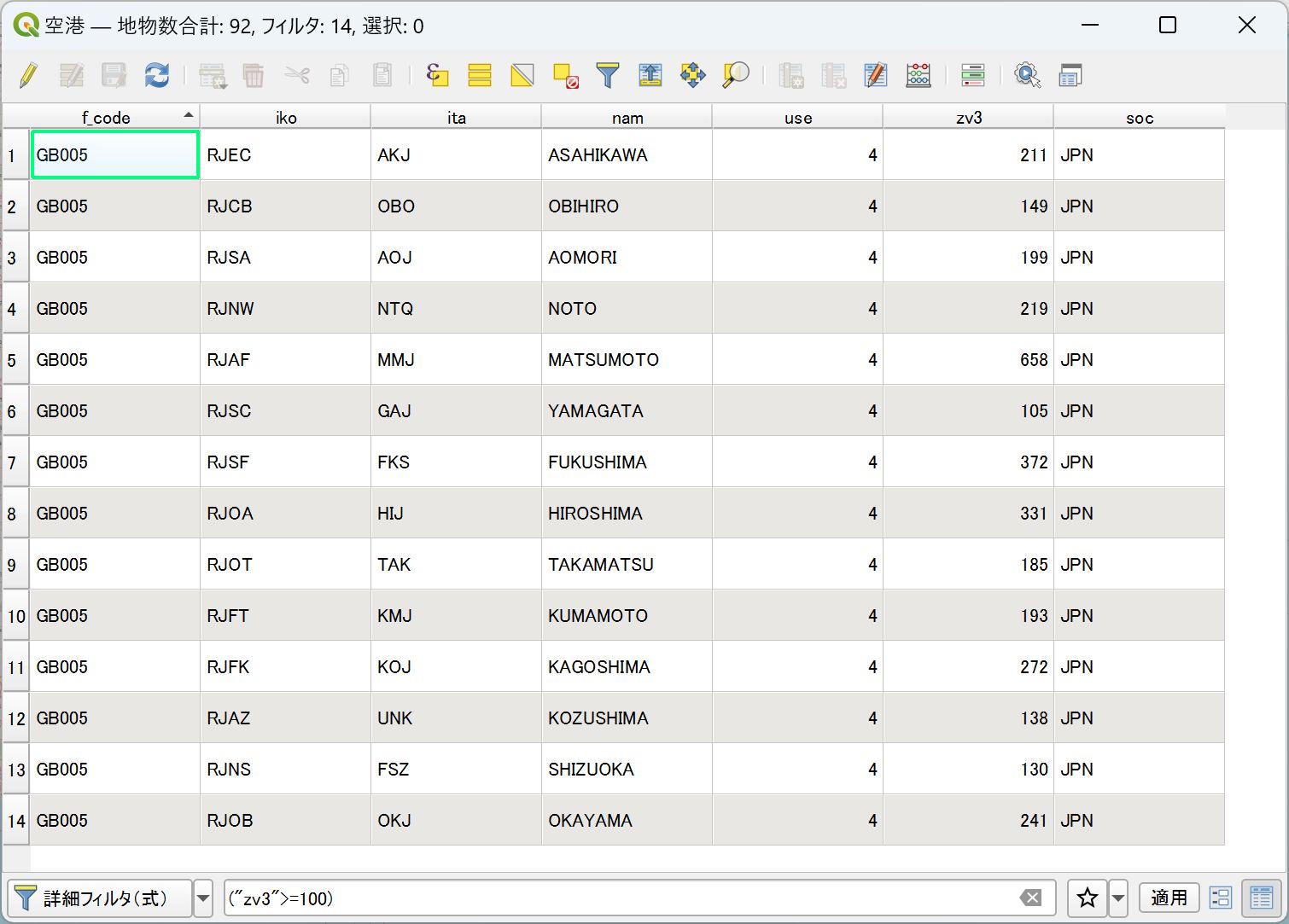Toggle editing mode with pencil icon
The image size is (1289, 924).
pyautogui.click(x=28, y=75)
